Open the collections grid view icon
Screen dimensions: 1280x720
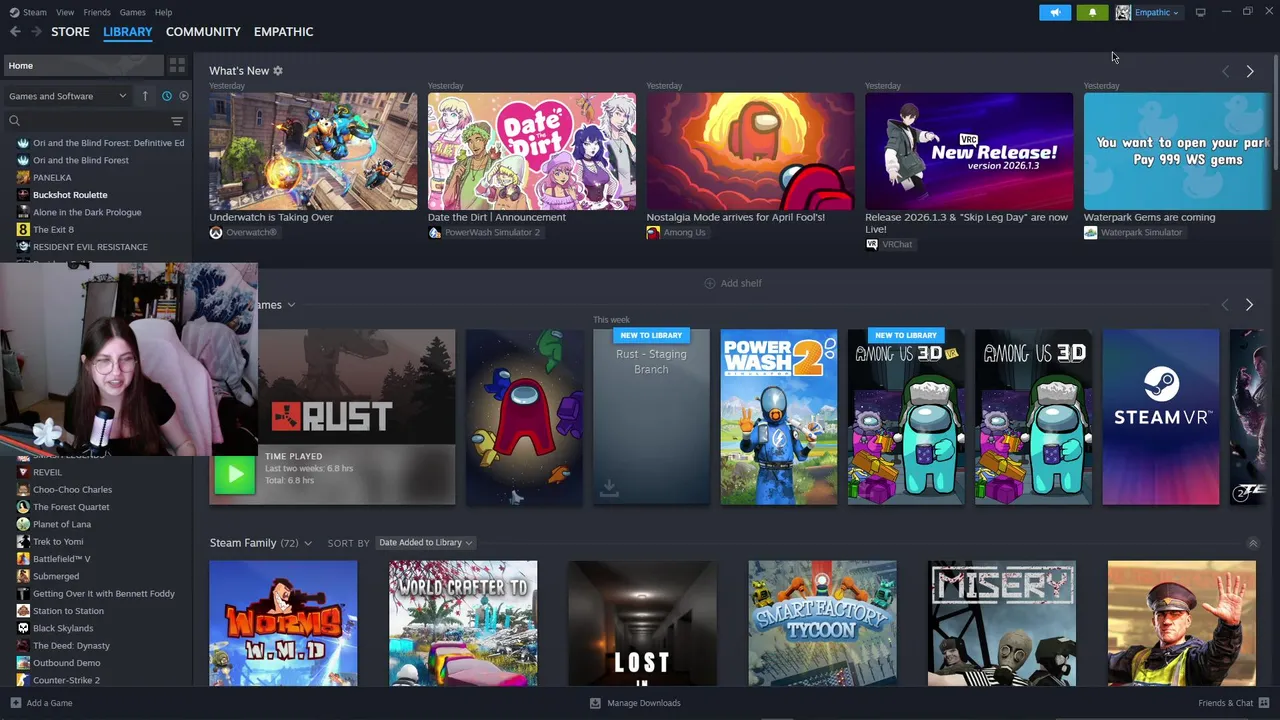point(177,65)
